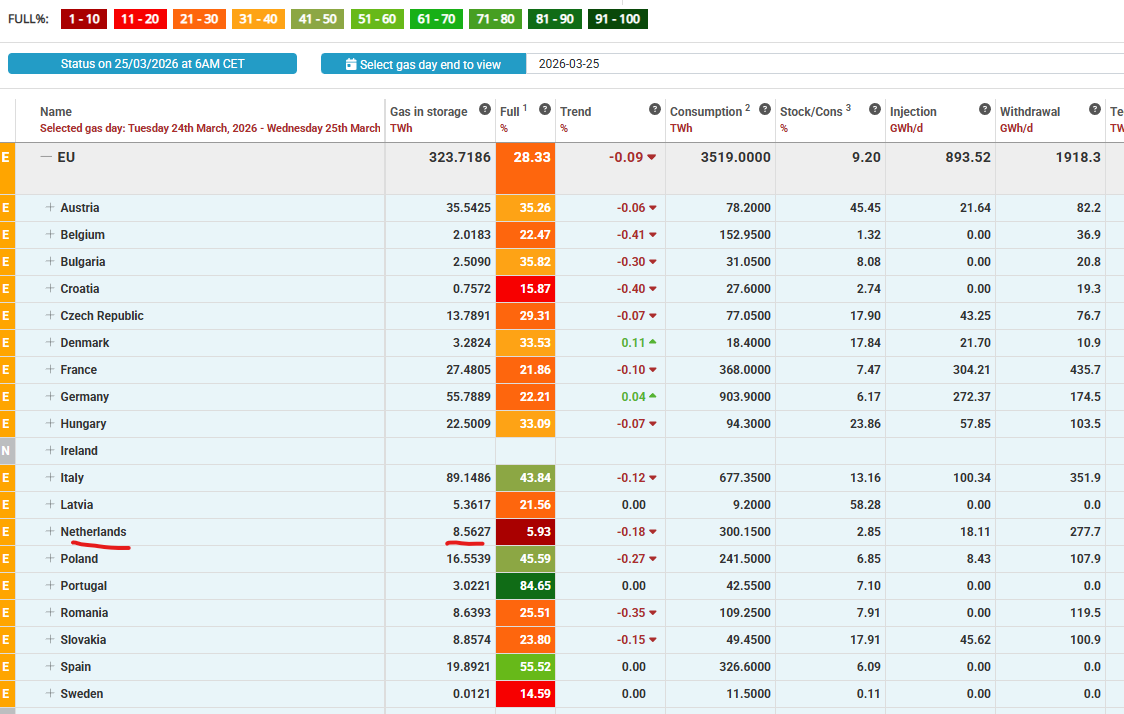Click help icon beside Consumption header

tap(764, 109)
